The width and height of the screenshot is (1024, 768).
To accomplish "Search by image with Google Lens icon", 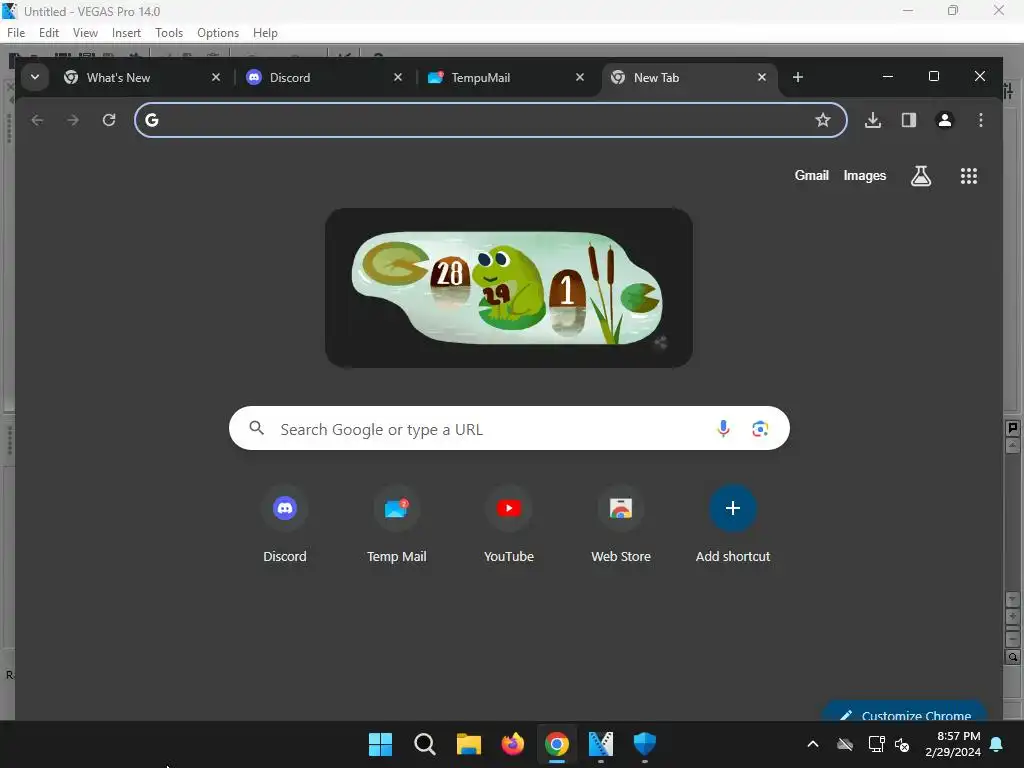I will tap(760, 429).
